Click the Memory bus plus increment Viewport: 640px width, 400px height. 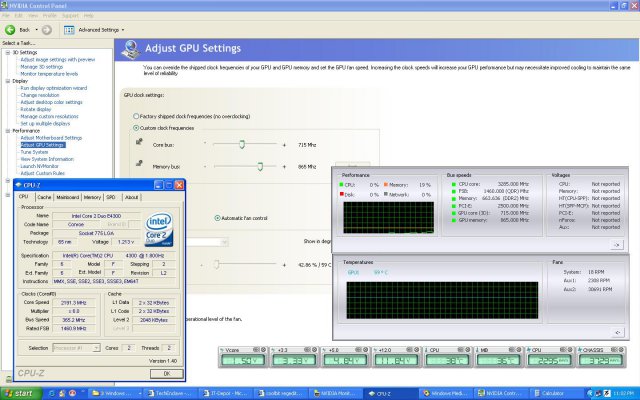pyautogui.click(x=284, y=167)
